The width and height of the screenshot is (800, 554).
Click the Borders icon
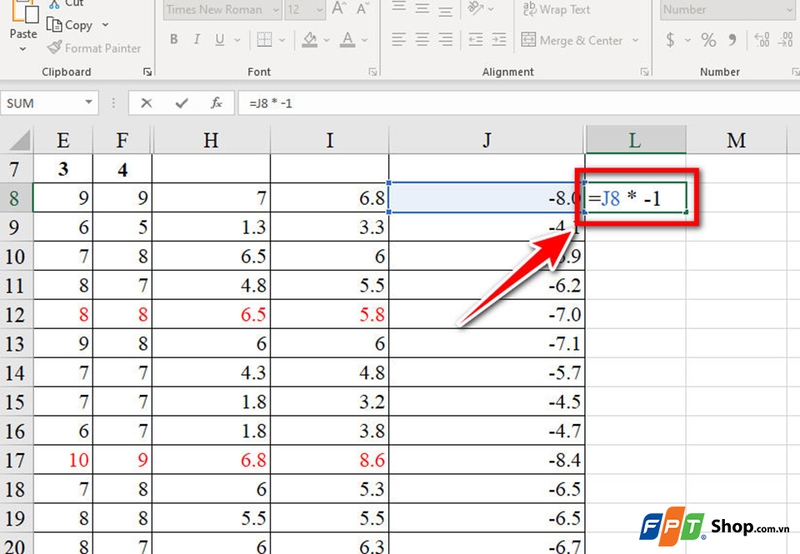click(x=264, y=39)
